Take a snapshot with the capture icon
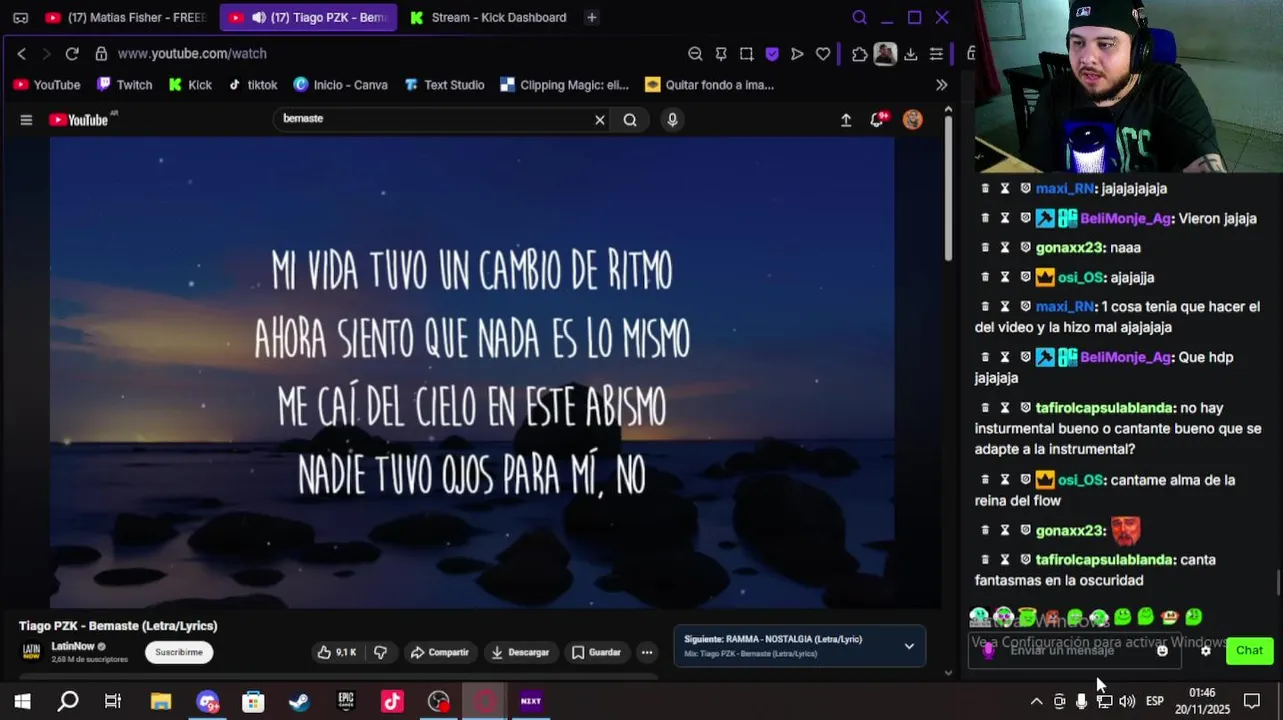 coord(746,54)
